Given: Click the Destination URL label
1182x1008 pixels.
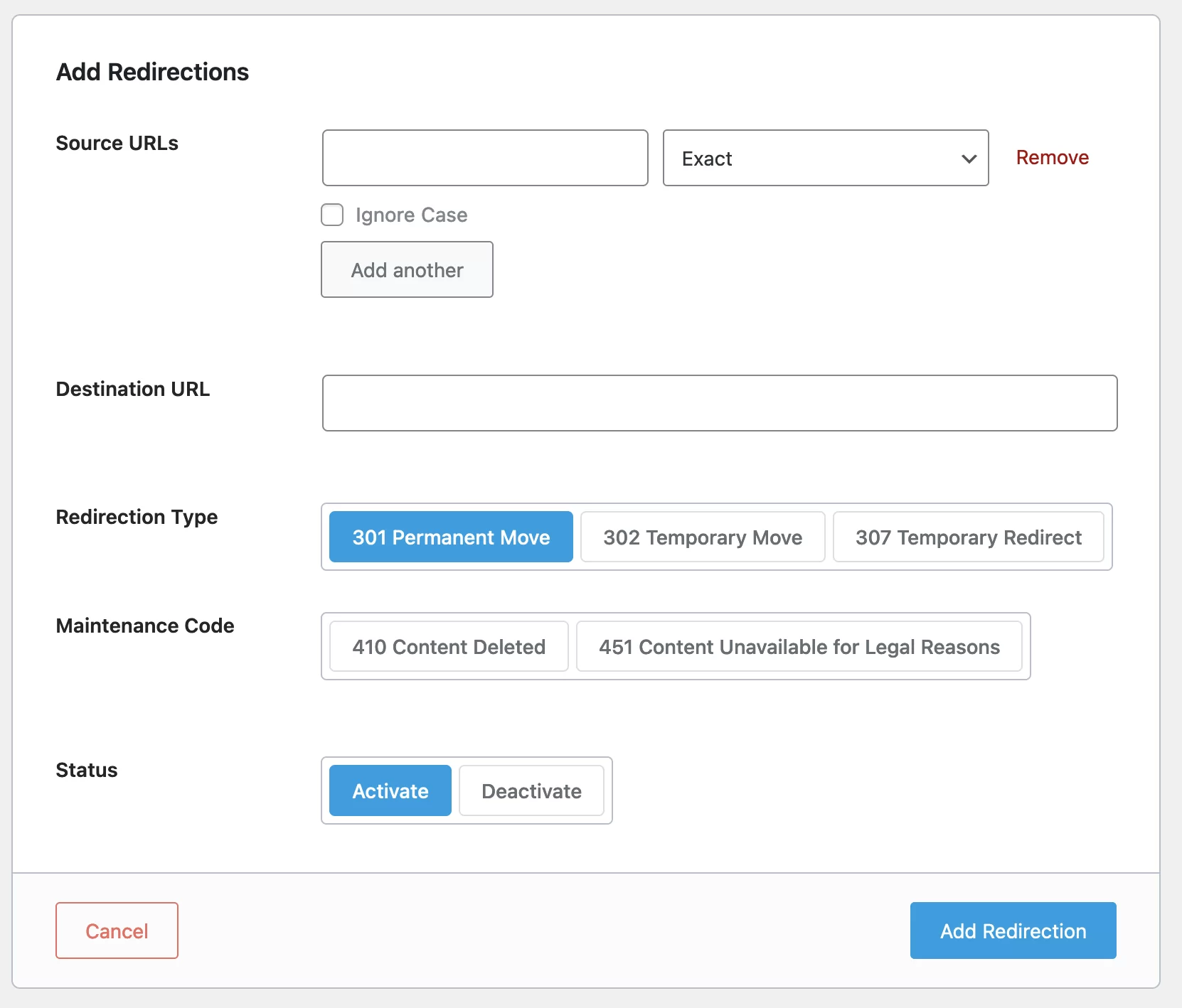Looking at the screenshot, I should tap(132, 389).
